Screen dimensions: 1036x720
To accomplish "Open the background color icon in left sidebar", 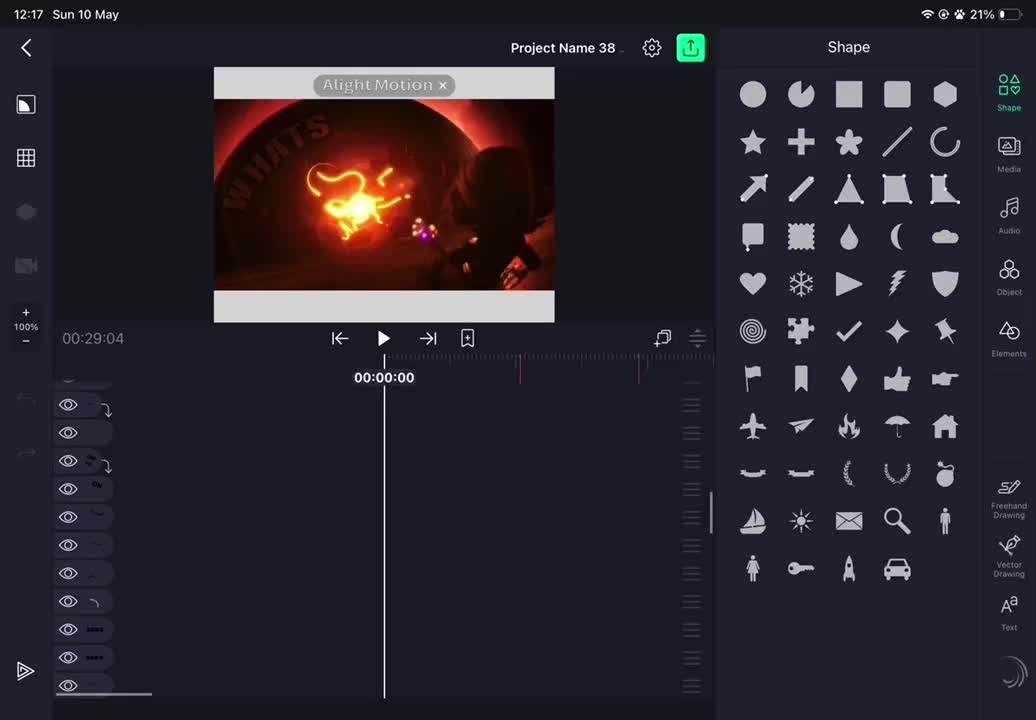I will pyautogui.click(x=26, y=104).
